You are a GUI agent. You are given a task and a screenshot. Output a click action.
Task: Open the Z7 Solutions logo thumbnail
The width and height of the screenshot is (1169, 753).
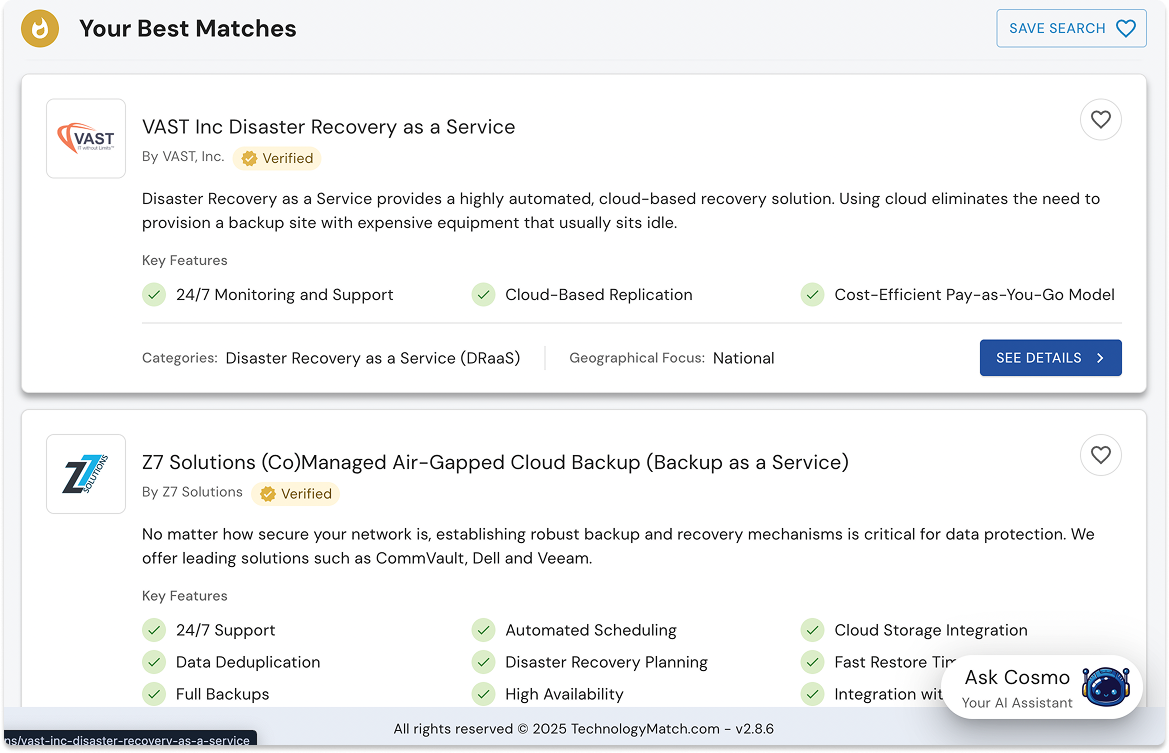click(x=86, y=474)
